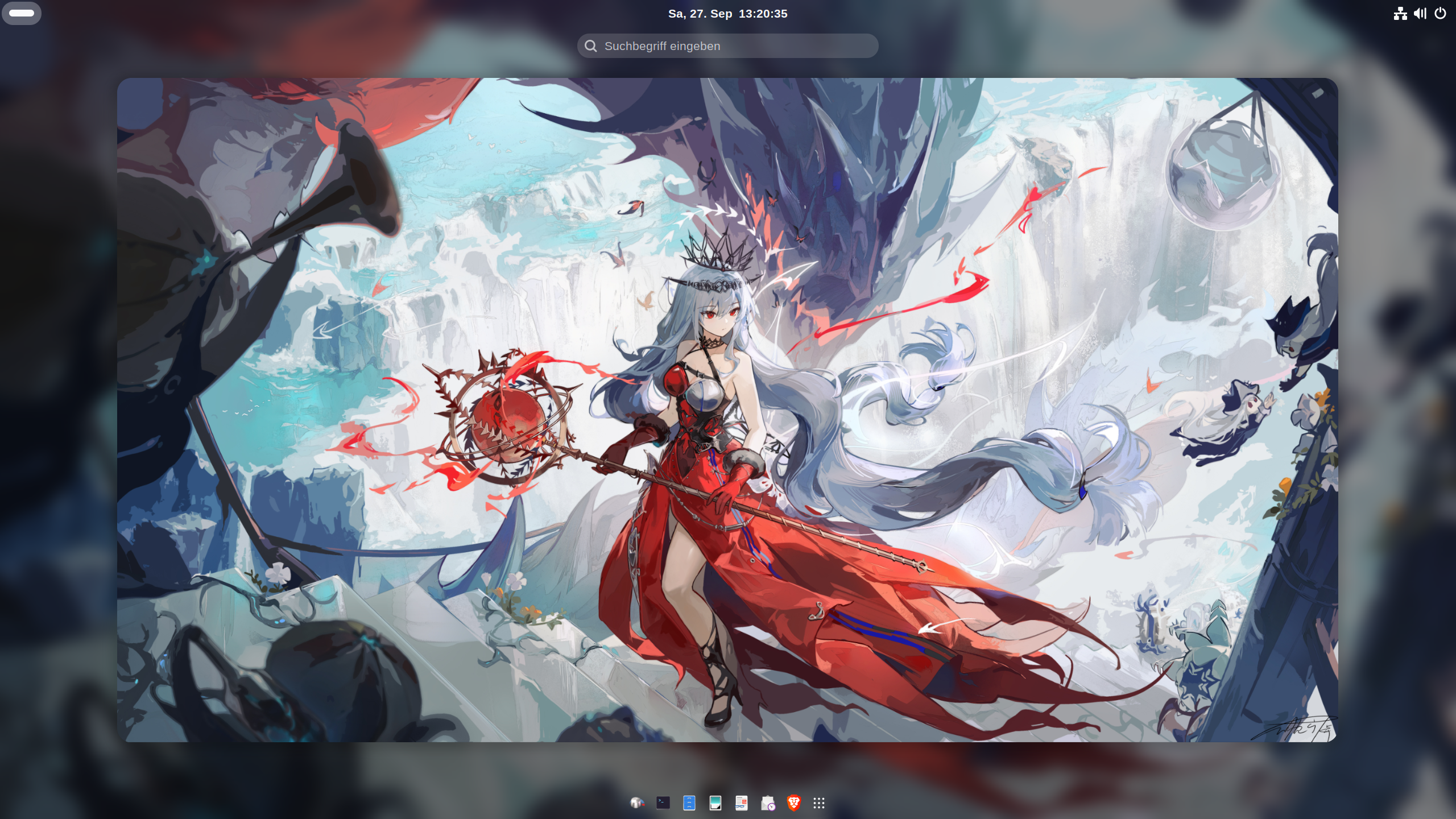Open the power menu icon
The height and width of the screenshot is (819, 1456).
tap(1440, 14)
